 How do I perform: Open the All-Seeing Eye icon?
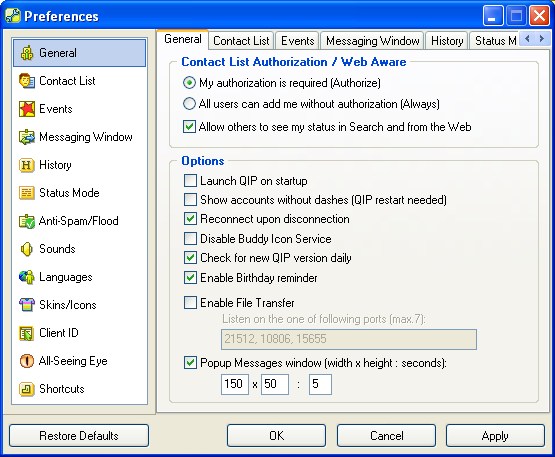[x=27, y=361]
